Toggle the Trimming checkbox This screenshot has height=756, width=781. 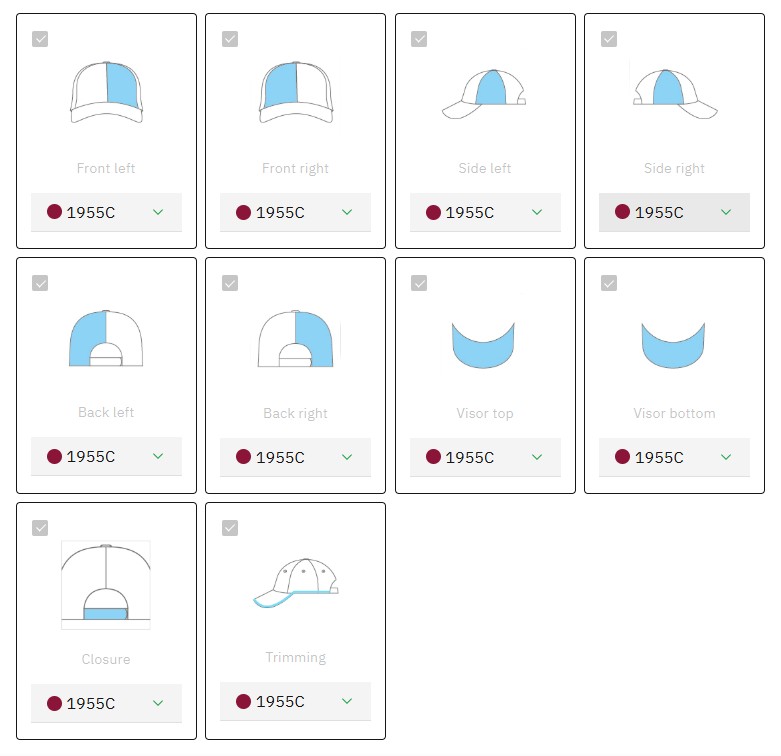[x=230, y=528]
